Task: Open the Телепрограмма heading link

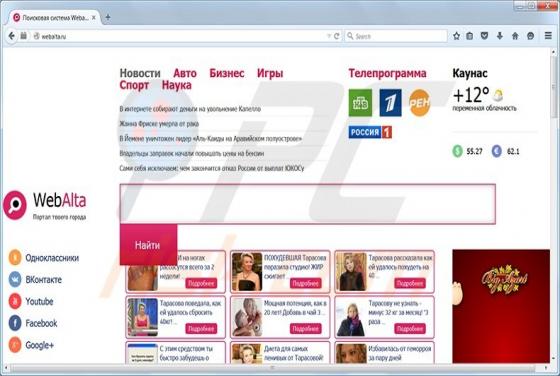Action: (x=388, y=73)
